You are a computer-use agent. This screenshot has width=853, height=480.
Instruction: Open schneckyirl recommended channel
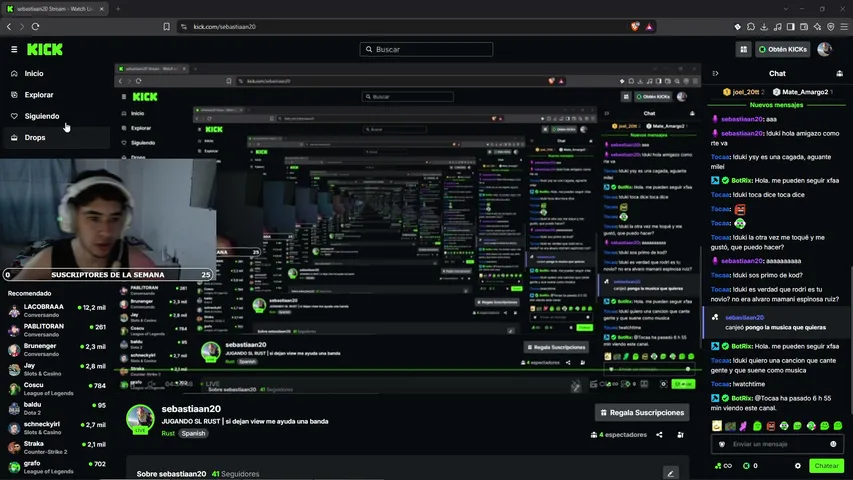click(x=57, y=428)
